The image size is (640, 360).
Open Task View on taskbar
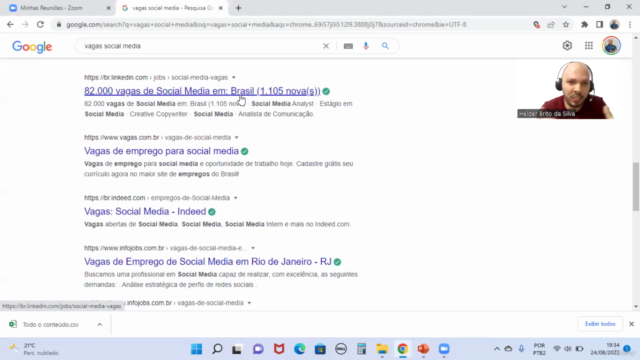(x=237, y=349)
